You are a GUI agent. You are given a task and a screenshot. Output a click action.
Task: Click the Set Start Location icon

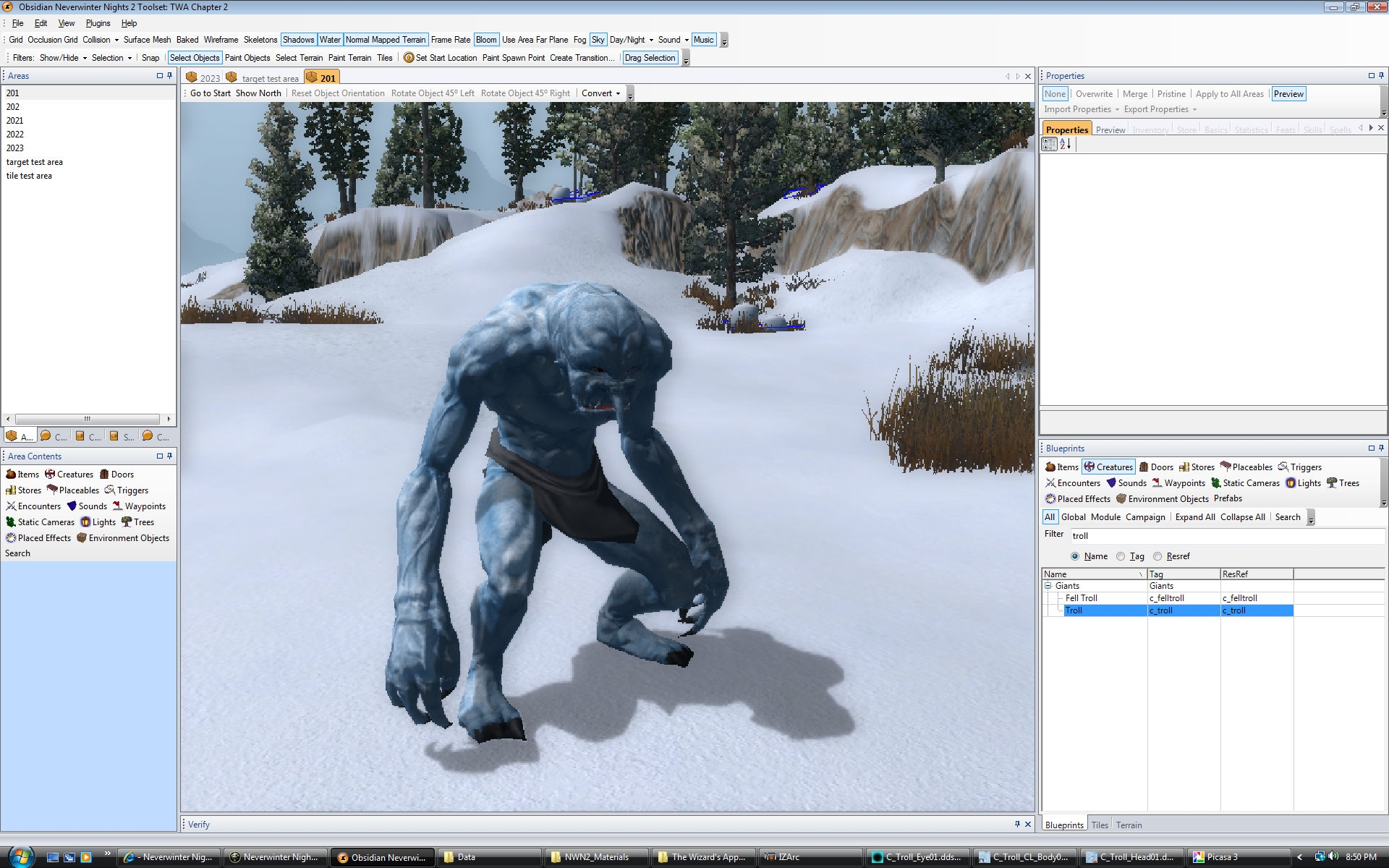pos(409,58)
